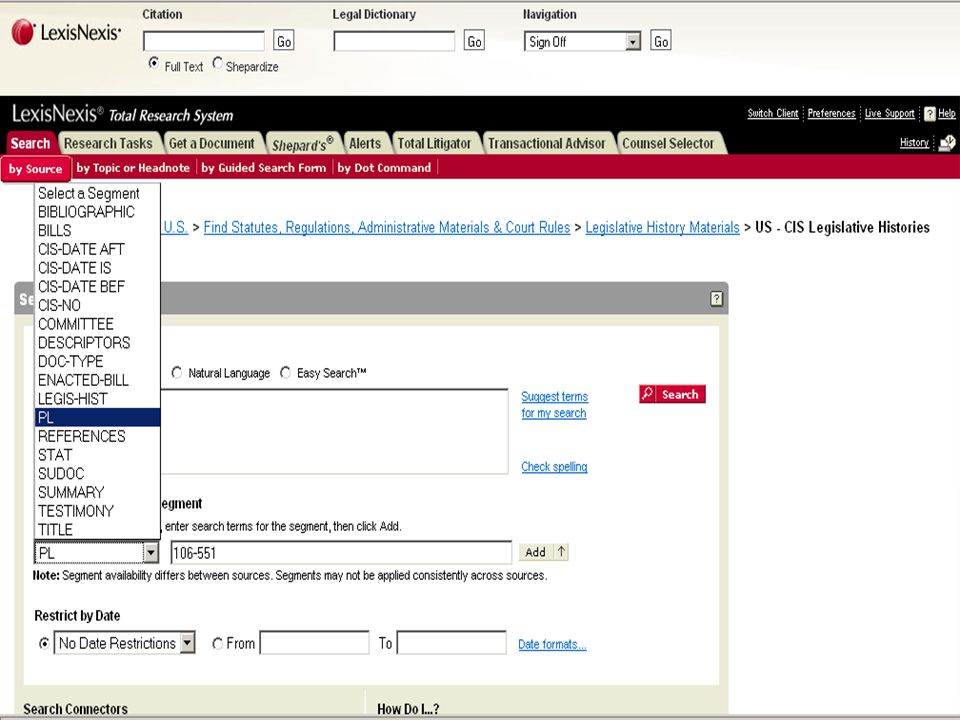Screen dimensions: 960x720
Task: Select REFERENCES segment option
Action: (97, 436)
